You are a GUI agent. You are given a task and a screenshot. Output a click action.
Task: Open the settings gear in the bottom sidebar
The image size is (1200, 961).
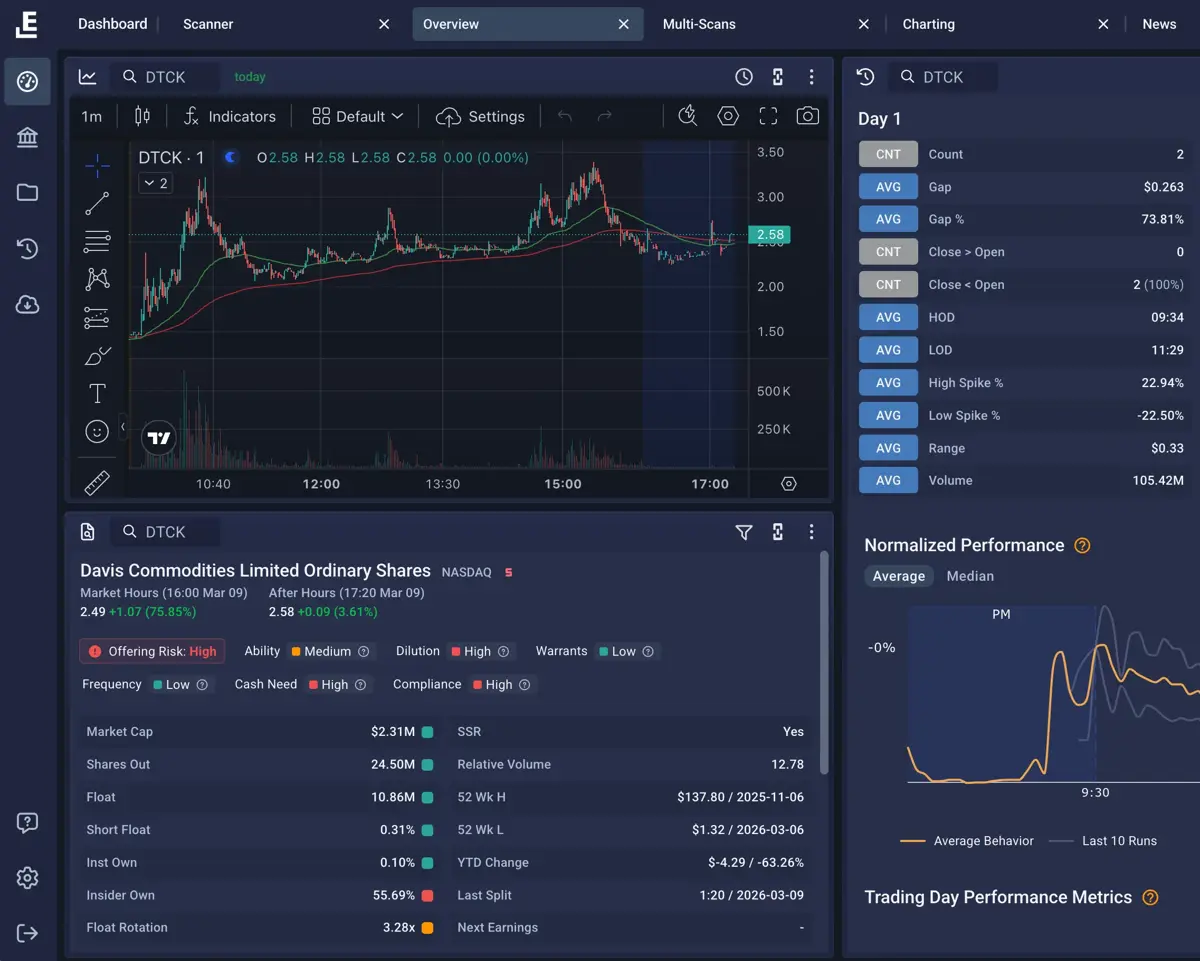tap(27, 878)
